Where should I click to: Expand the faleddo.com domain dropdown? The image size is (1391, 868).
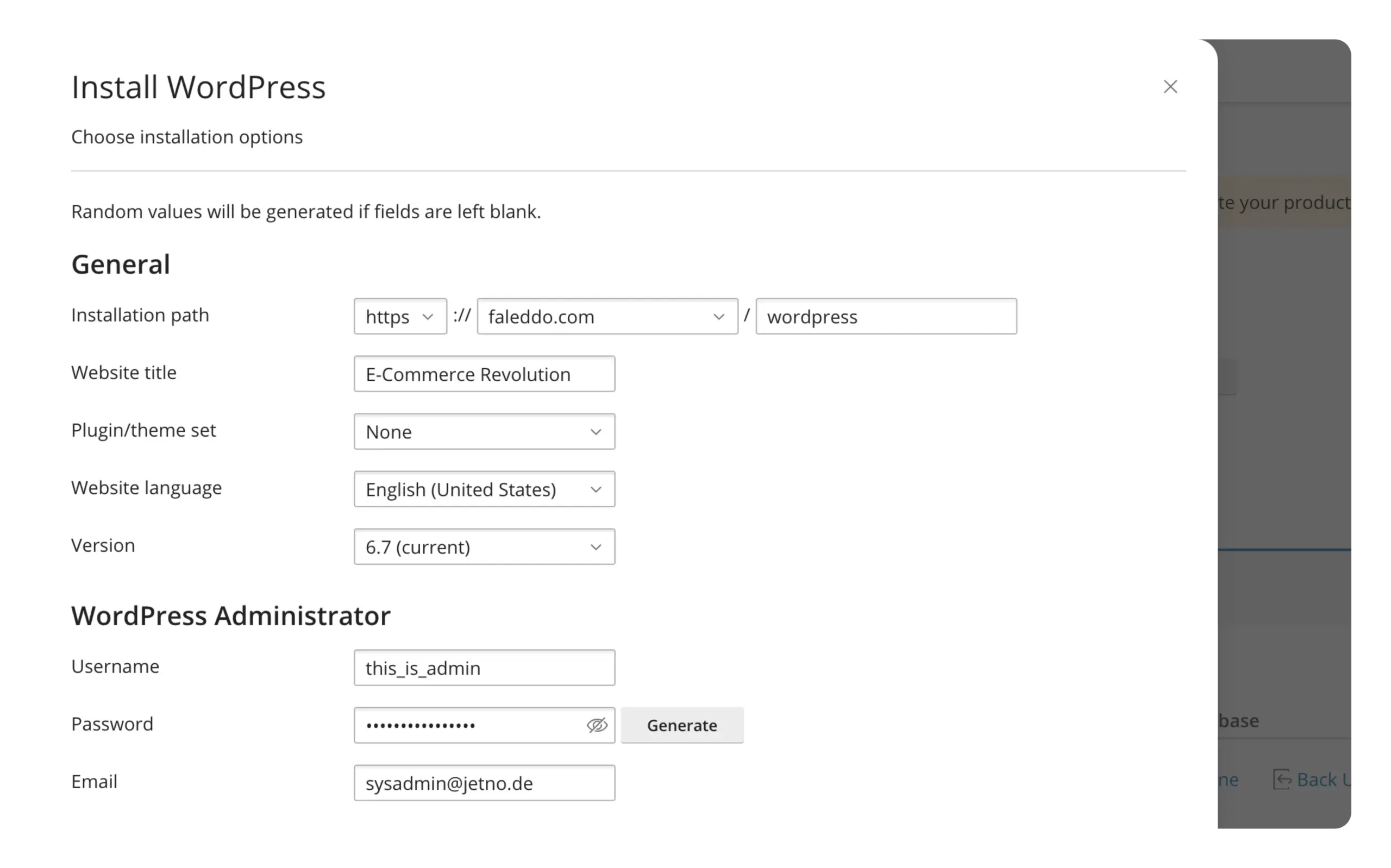point(607,316)
